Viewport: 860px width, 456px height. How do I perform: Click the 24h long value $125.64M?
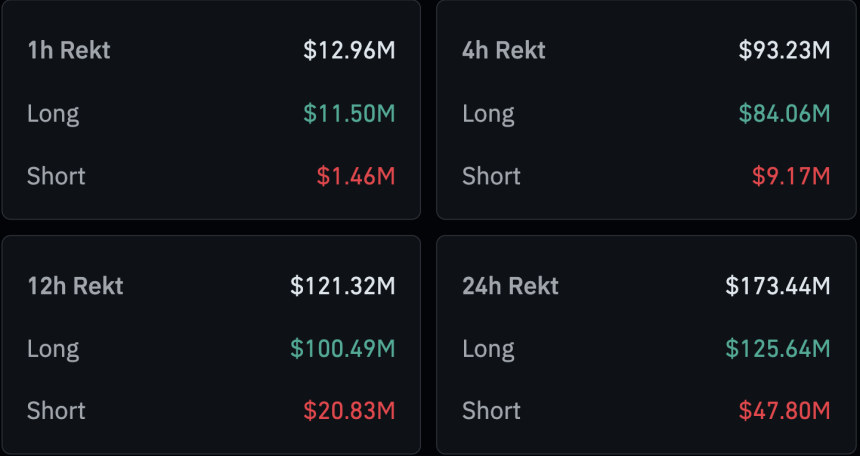click(x=778, y=349)
